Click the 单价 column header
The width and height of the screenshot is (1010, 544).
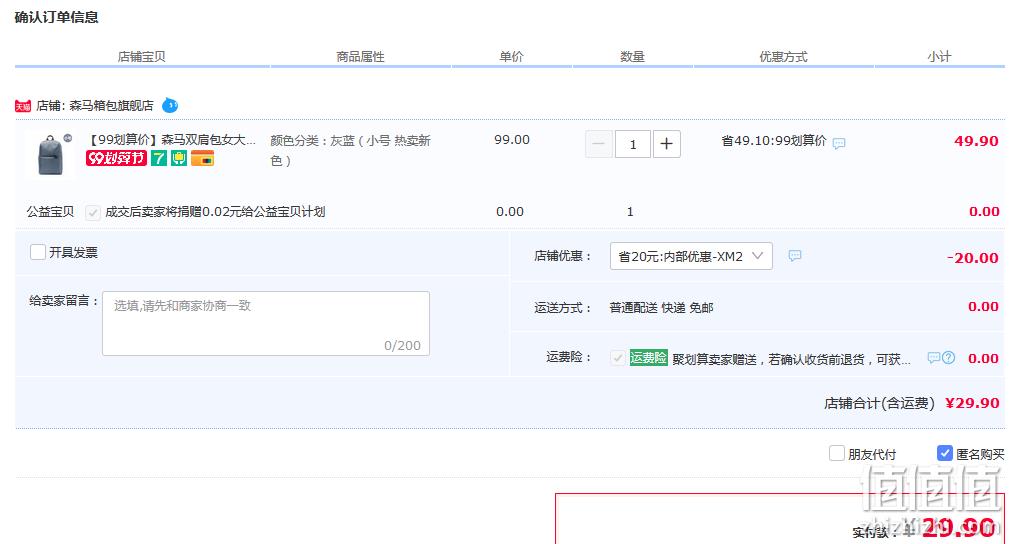pyautogui.click(x=511, y=57)
